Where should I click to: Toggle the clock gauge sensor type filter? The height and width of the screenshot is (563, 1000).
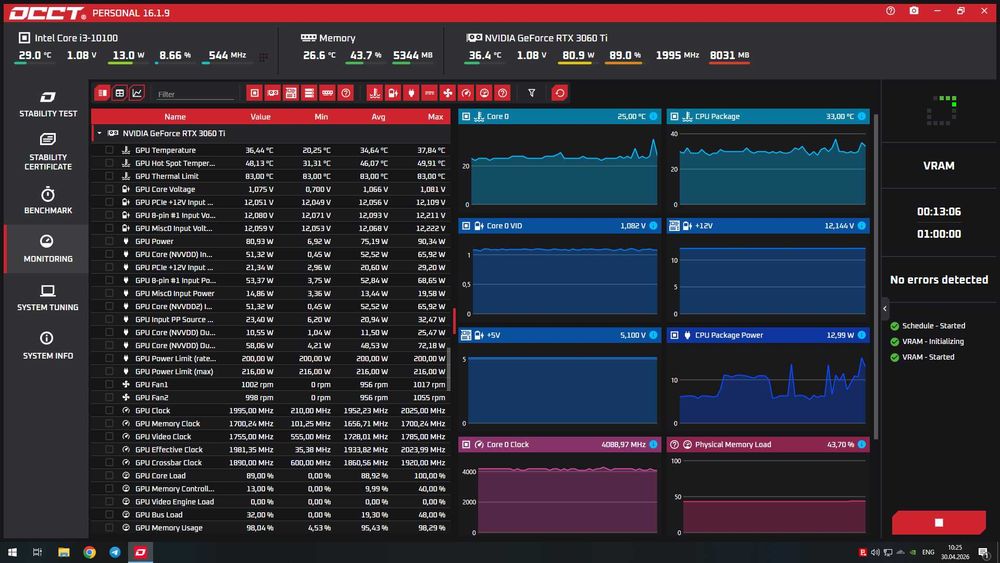click(x=466, y=93)
